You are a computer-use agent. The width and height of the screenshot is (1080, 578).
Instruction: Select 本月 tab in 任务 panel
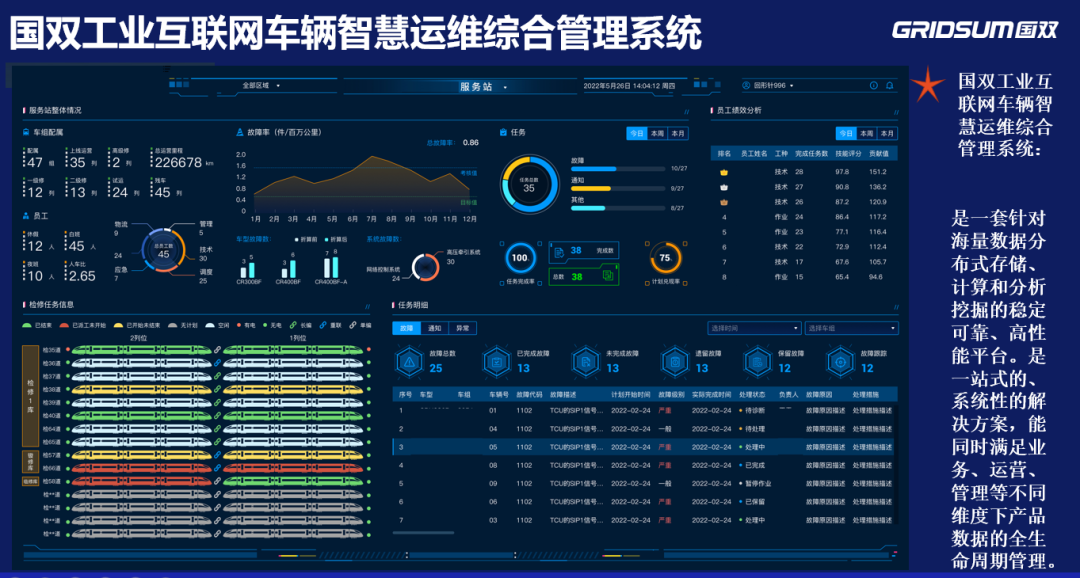pos(678,134)
